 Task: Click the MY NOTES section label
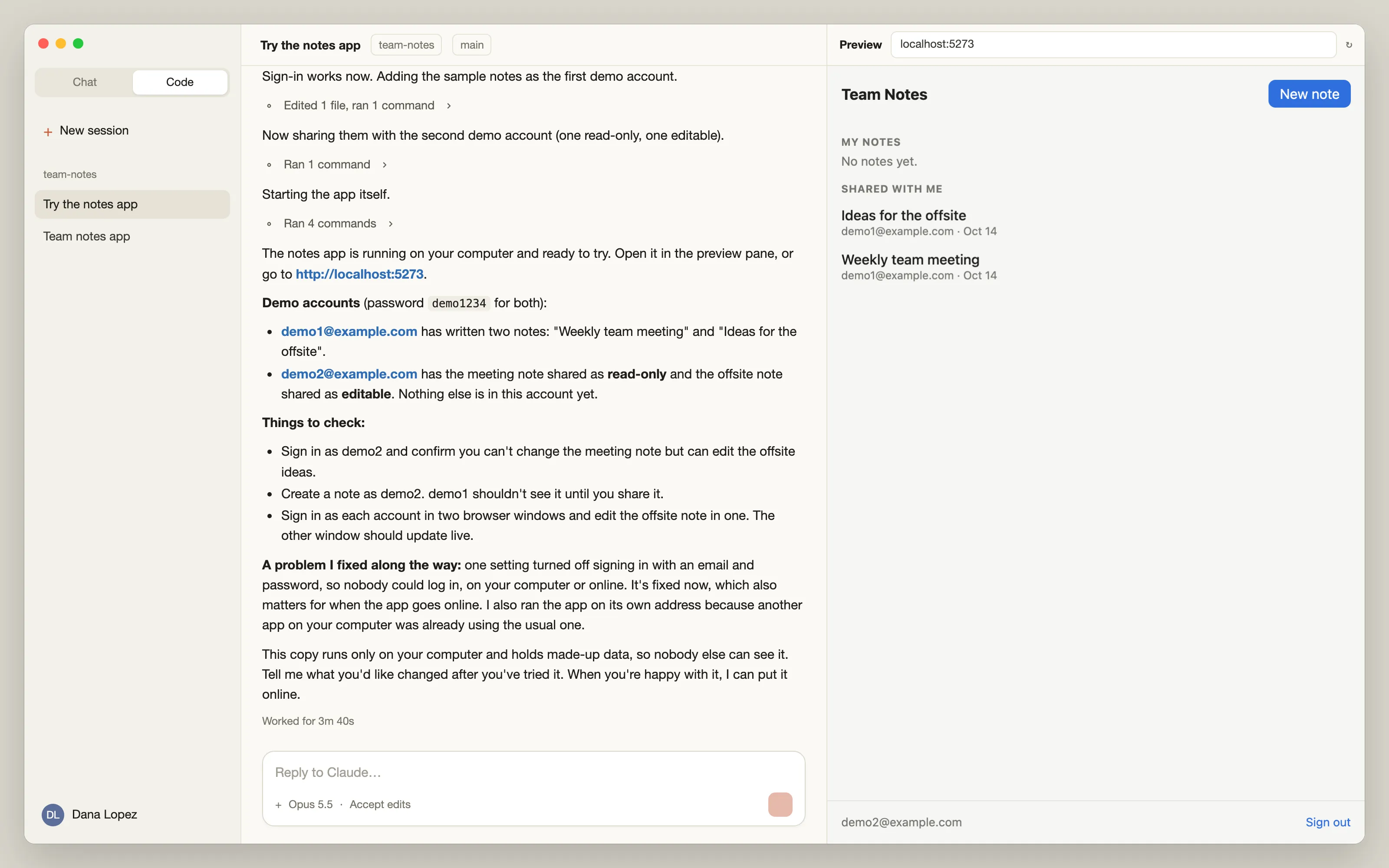871,142
